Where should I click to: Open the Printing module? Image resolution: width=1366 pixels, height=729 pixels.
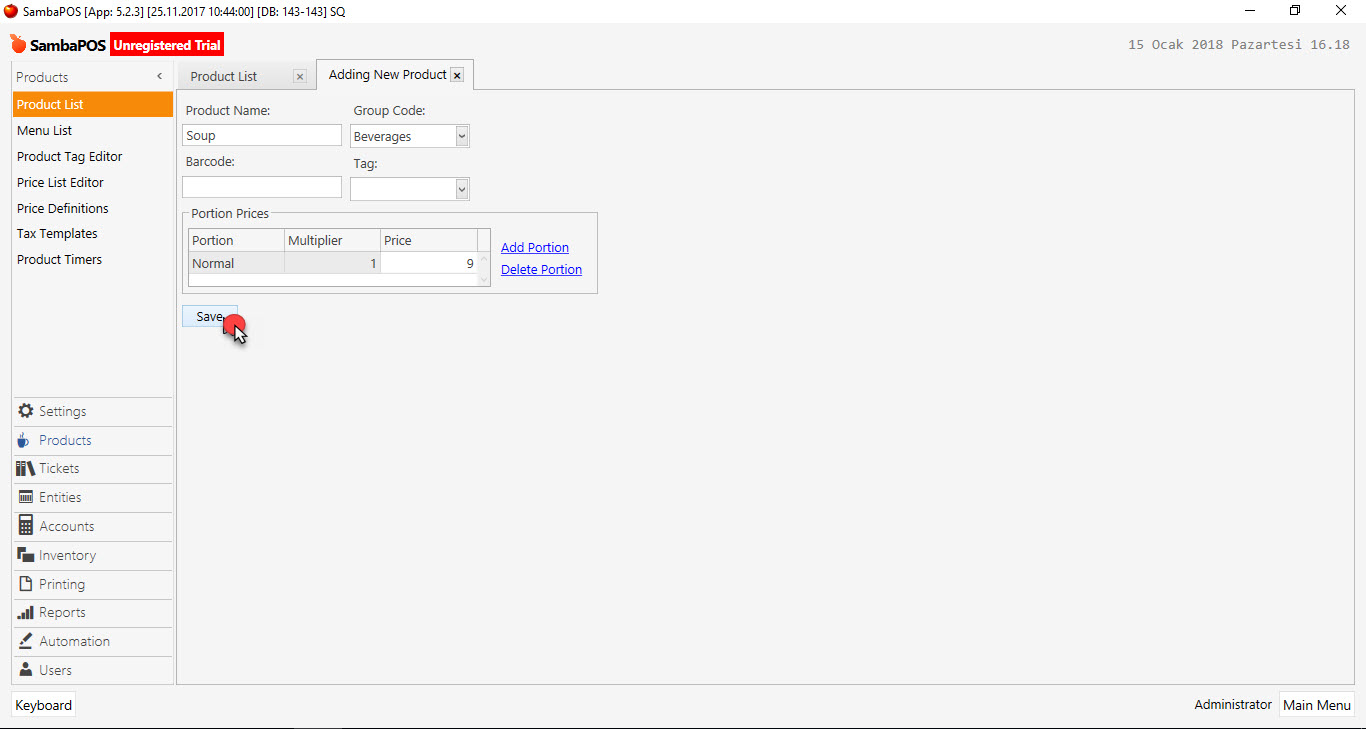(60, 584)
